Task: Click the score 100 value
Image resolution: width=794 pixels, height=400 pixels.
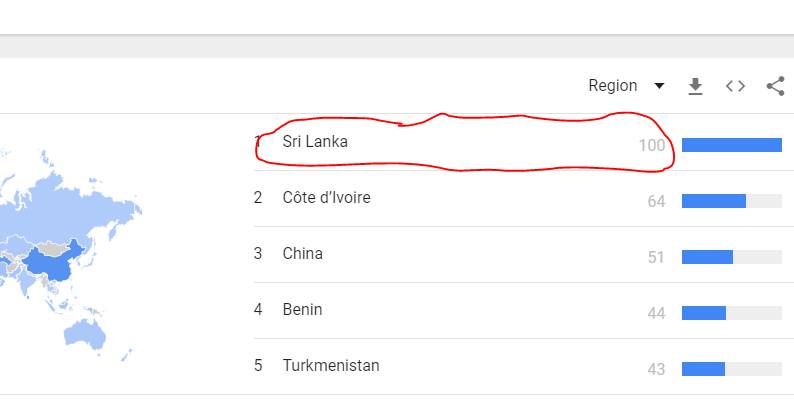Action: click(651, 146)
